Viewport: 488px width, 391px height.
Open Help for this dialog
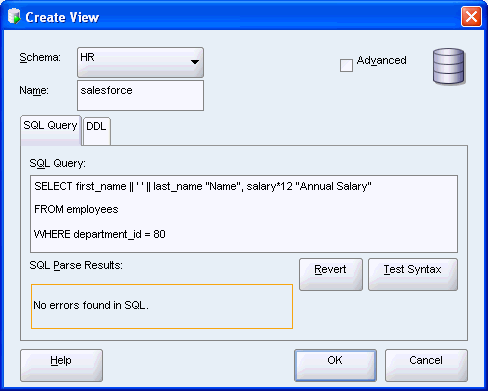[x=61, y=365]
